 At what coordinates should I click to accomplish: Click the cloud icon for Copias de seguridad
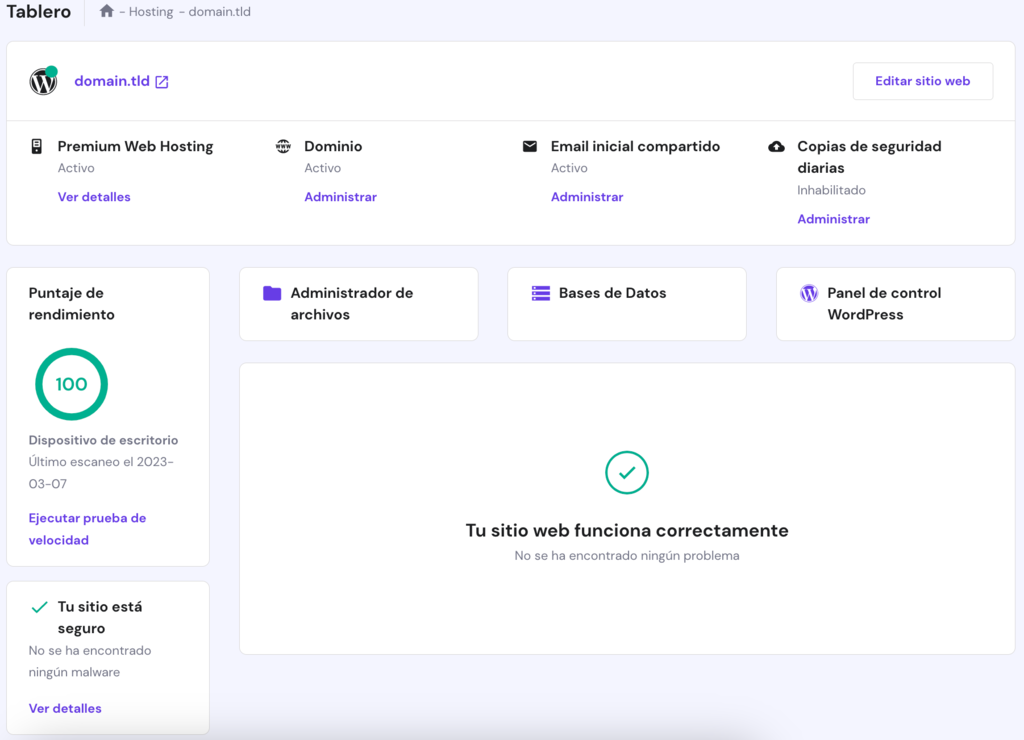(x=776, y=146)
